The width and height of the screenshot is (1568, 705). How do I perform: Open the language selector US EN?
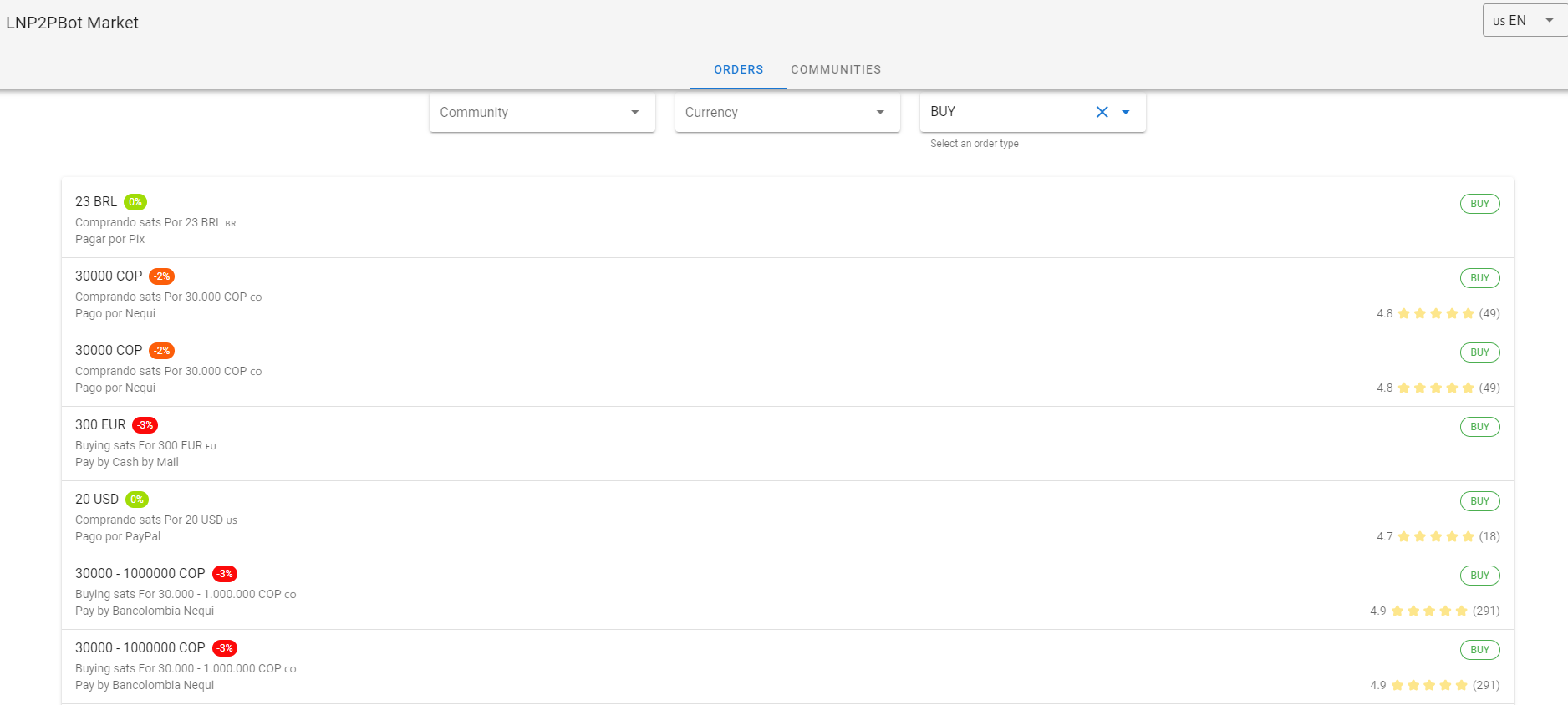coord(1524,21)
